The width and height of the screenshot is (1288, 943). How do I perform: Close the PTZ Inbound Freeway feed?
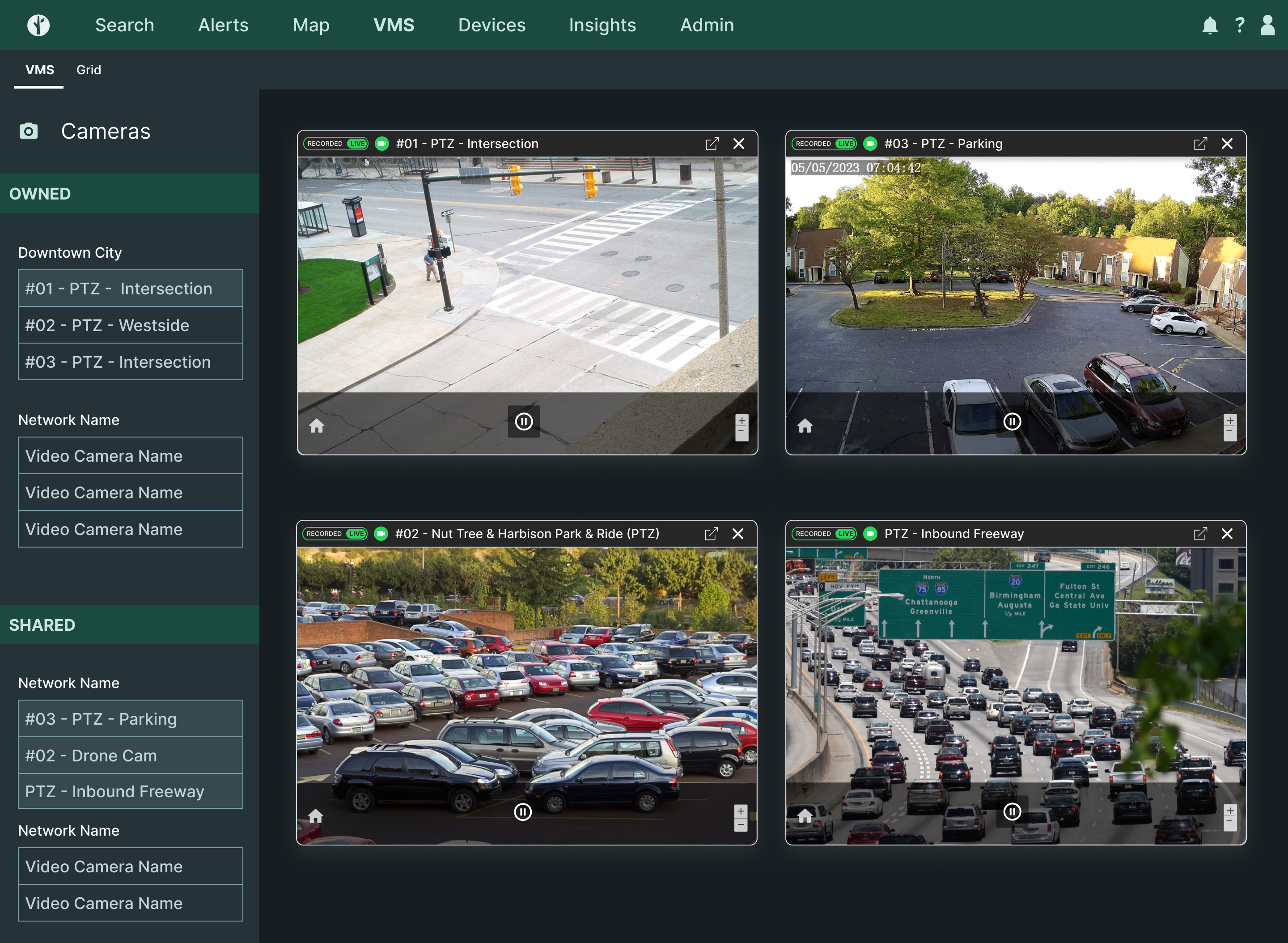point(1228,533)
